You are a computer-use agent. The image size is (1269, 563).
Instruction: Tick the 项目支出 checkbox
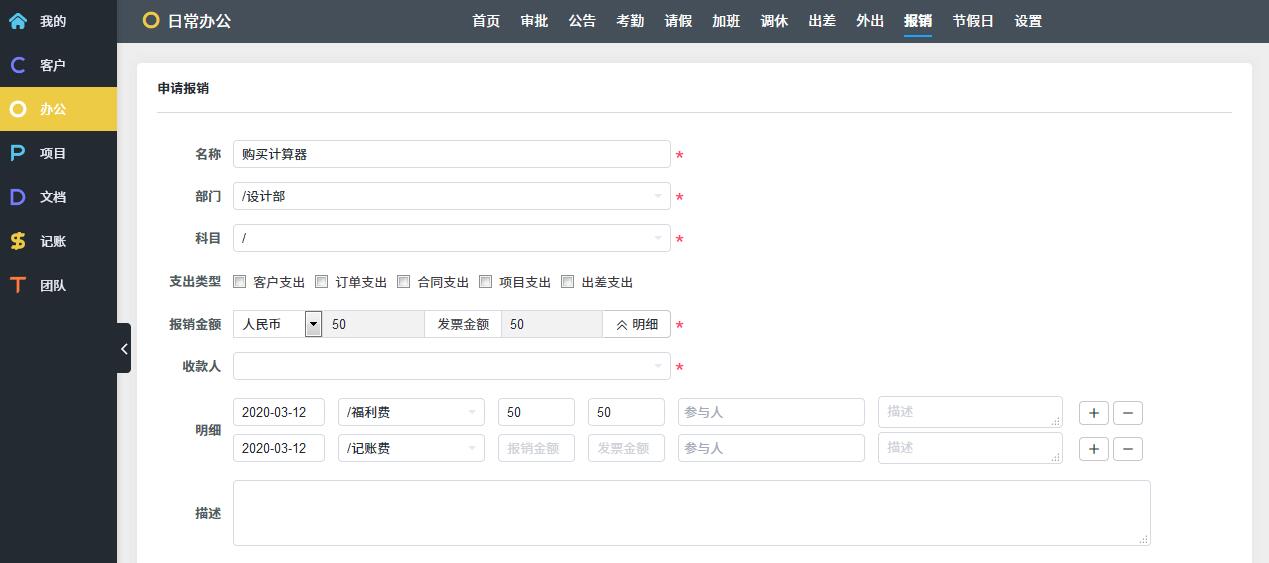point(486,282)
